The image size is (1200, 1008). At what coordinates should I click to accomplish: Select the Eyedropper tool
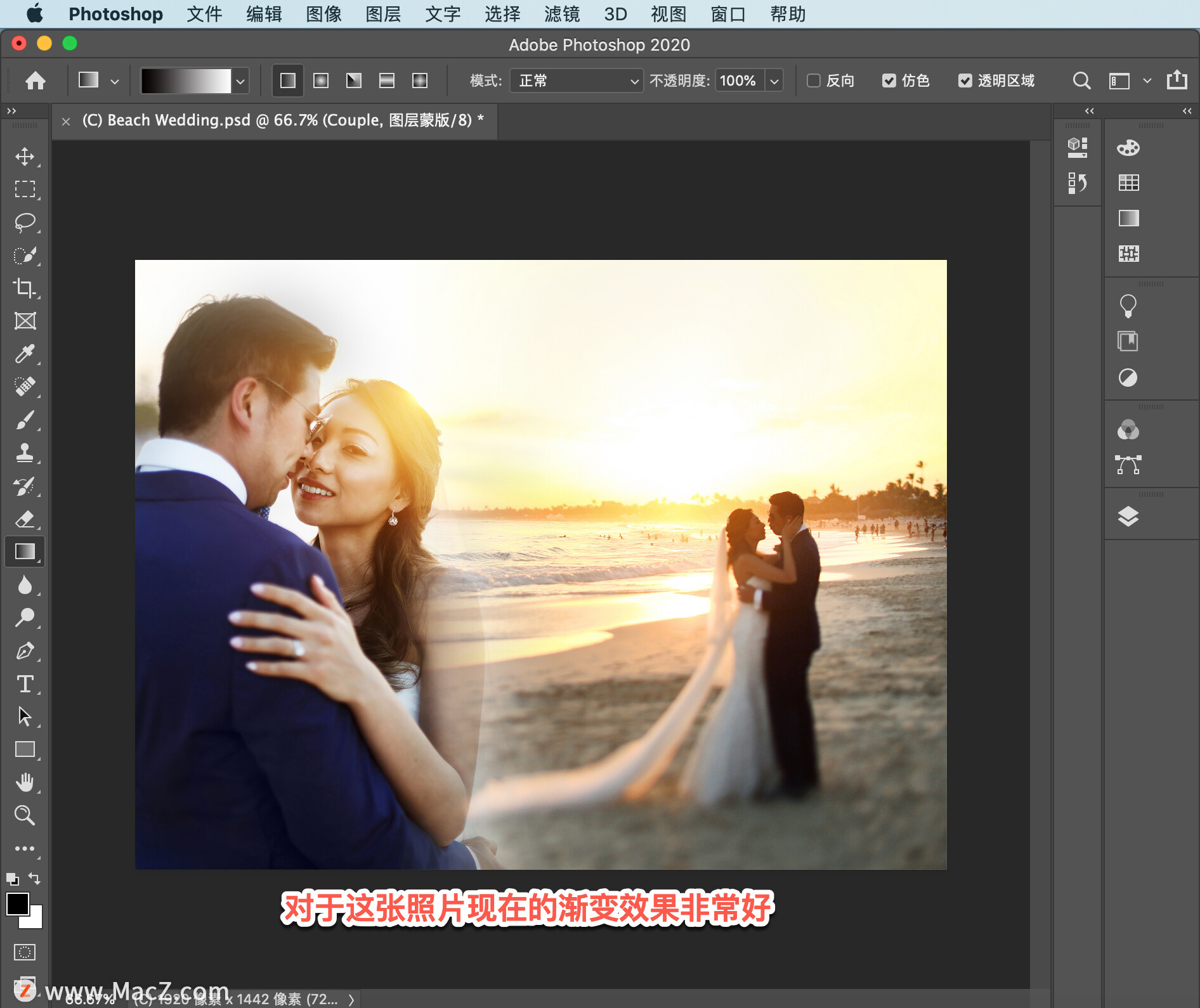click(x=25, y=354)
